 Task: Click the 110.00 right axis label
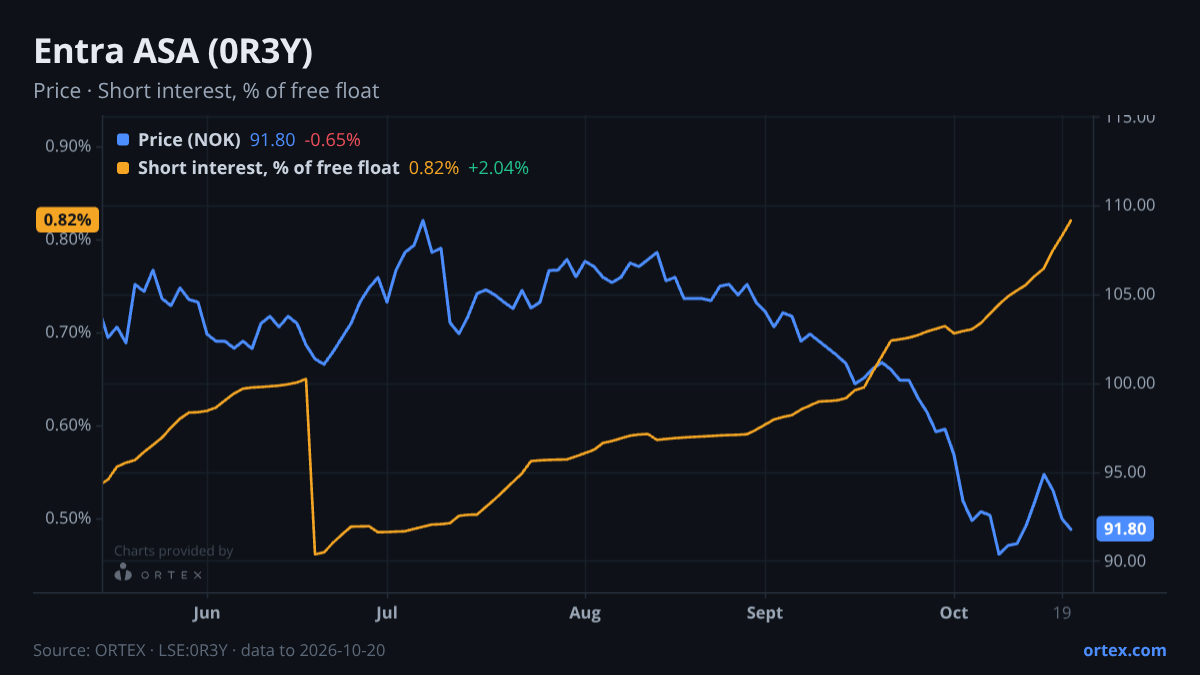(x=1130, y=205)
